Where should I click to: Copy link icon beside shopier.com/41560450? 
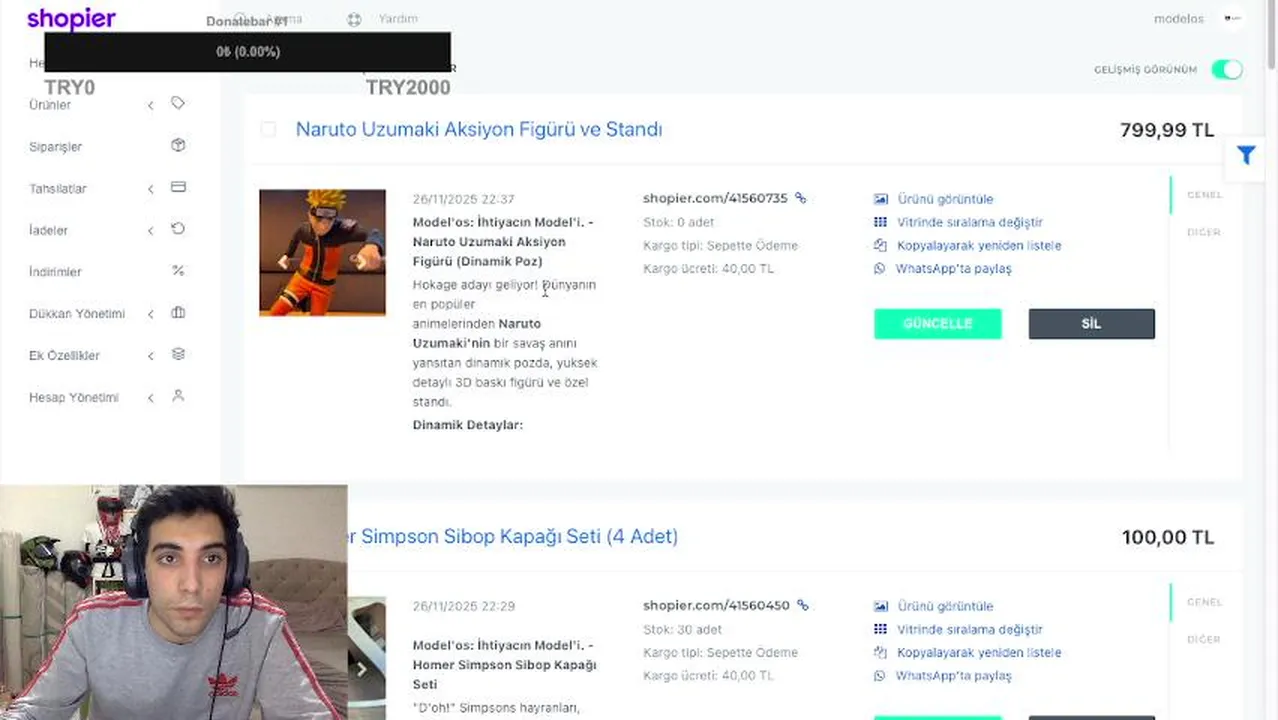click(802, 605)
